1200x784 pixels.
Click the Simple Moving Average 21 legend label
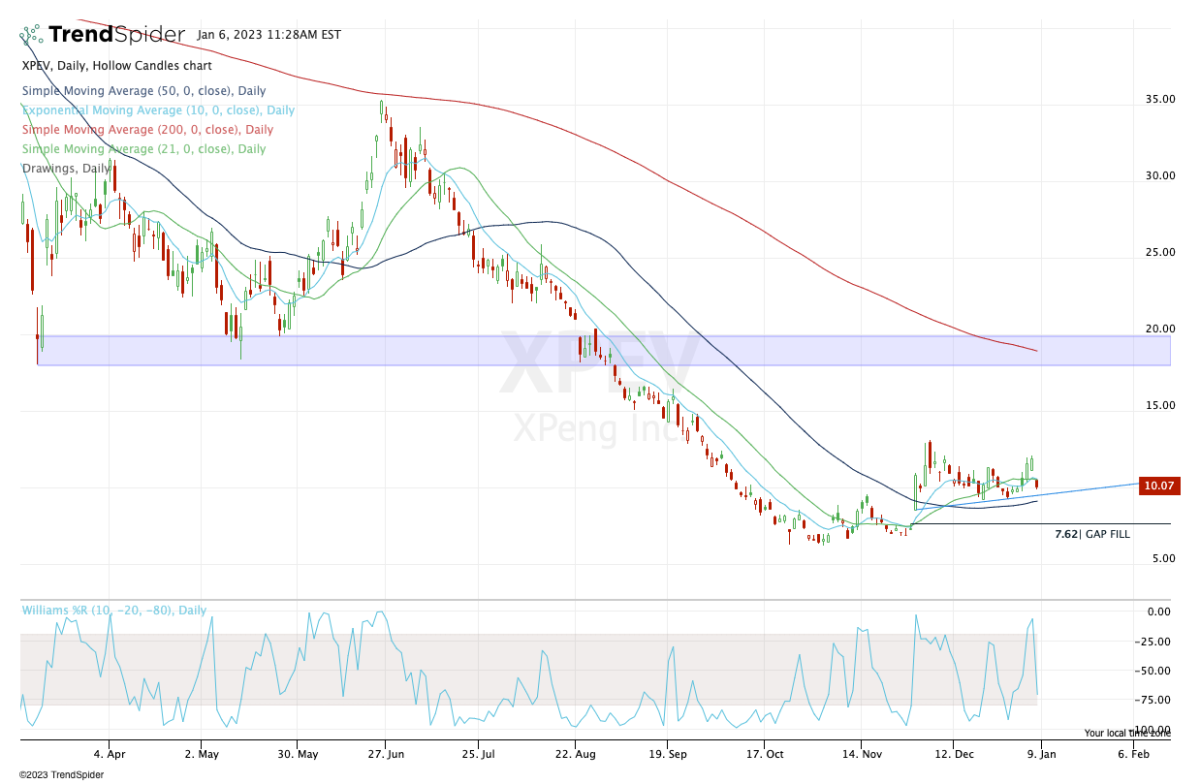[x=144, y=149]
